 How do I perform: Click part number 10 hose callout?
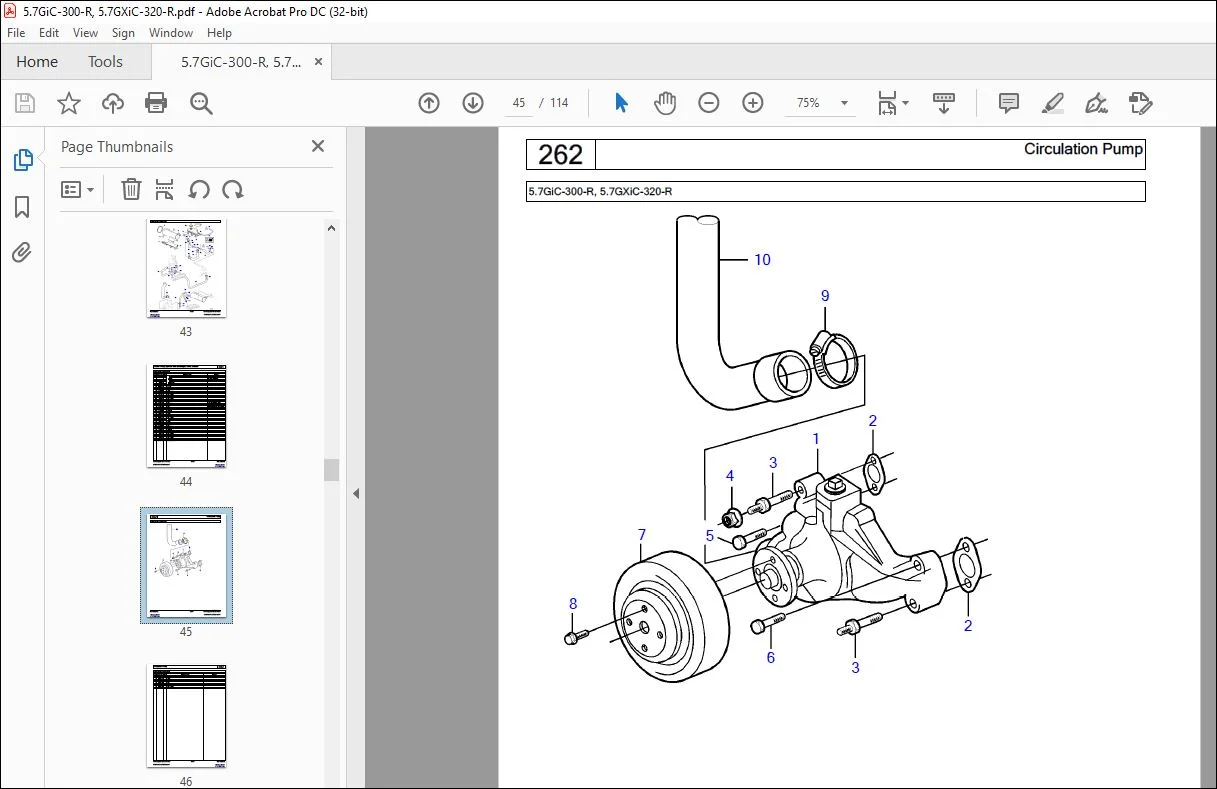[762, 260]
